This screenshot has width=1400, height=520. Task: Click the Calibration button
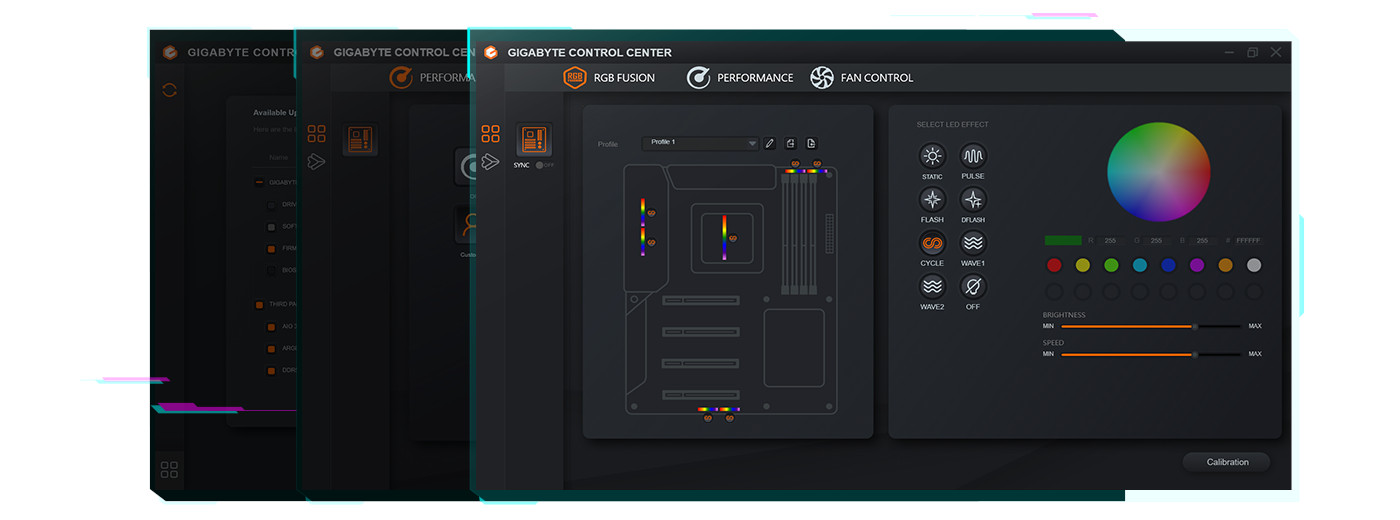[x=1227, y=462]
